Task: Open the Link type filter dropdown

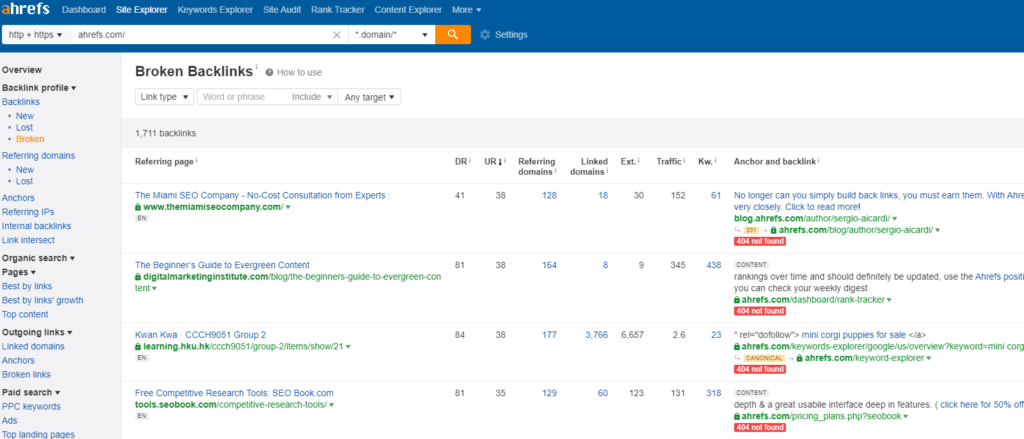Action: pyautogui.click(x=165, y=97)
